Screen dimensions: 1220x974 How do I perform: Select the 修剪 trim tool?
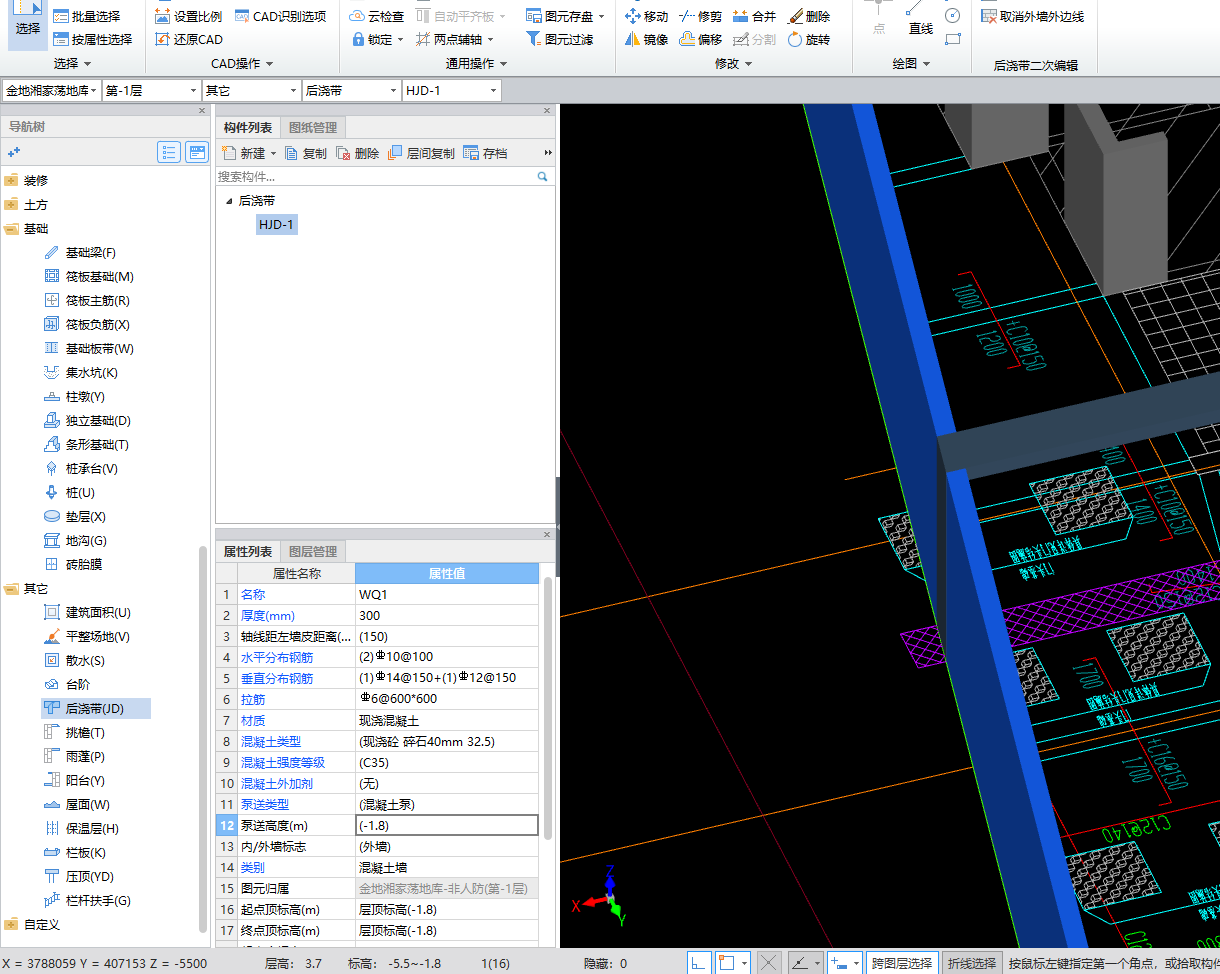[x=700, y=17]
